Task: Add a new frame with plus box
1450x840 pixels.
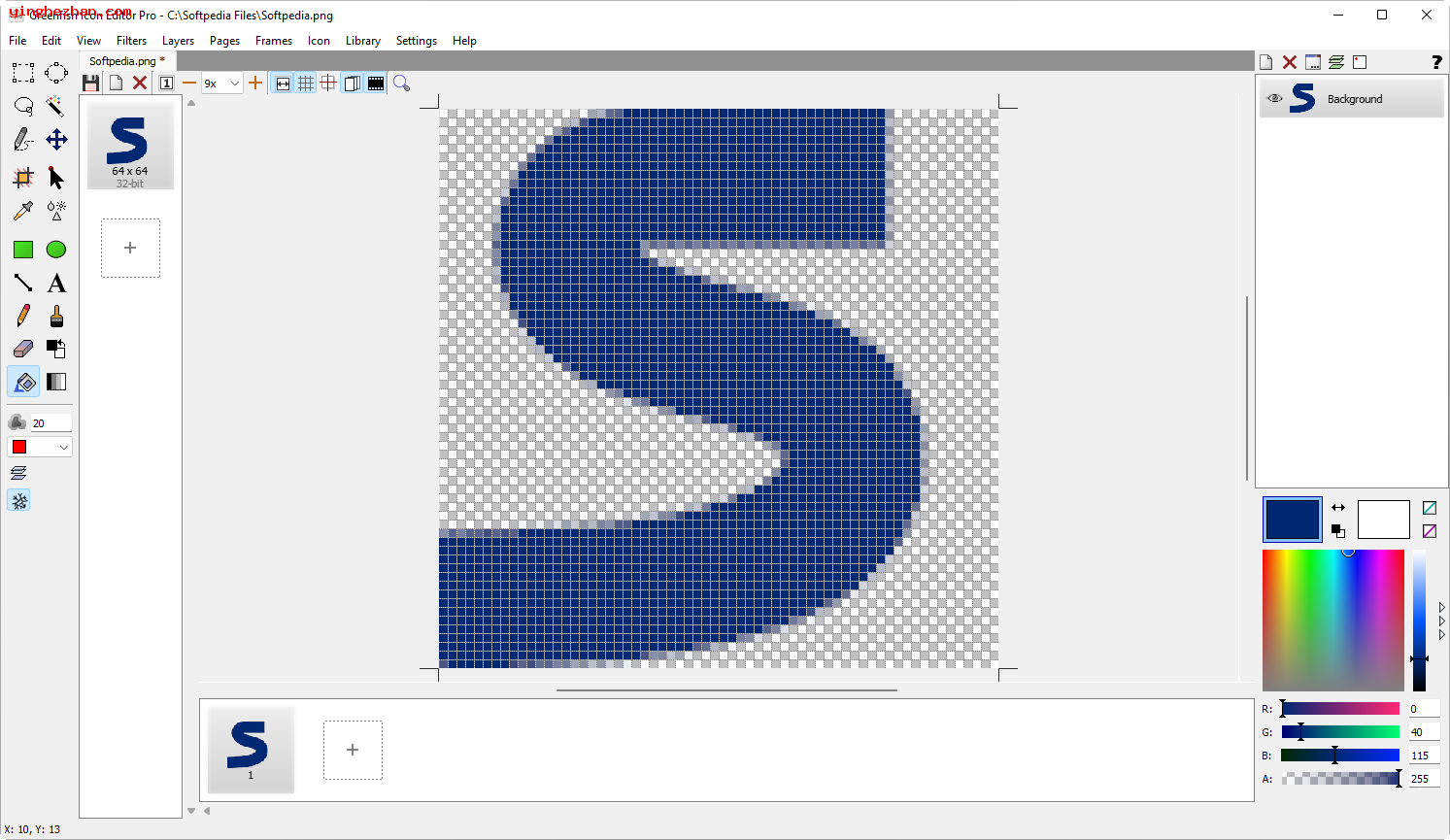Action: coord(353,750)
